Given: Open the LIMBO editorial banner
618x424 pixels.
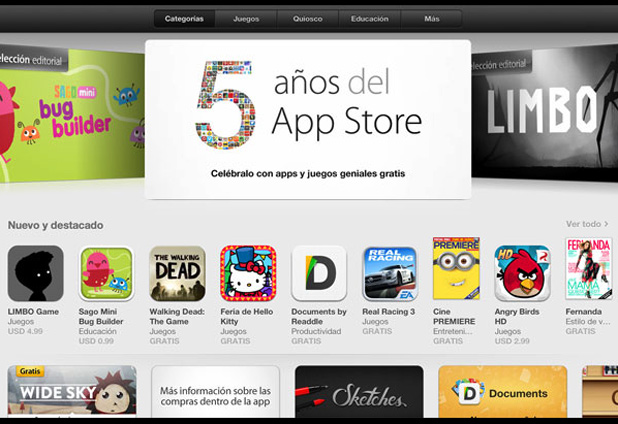Looking at the screenshot, I should (x=545, y=112).
